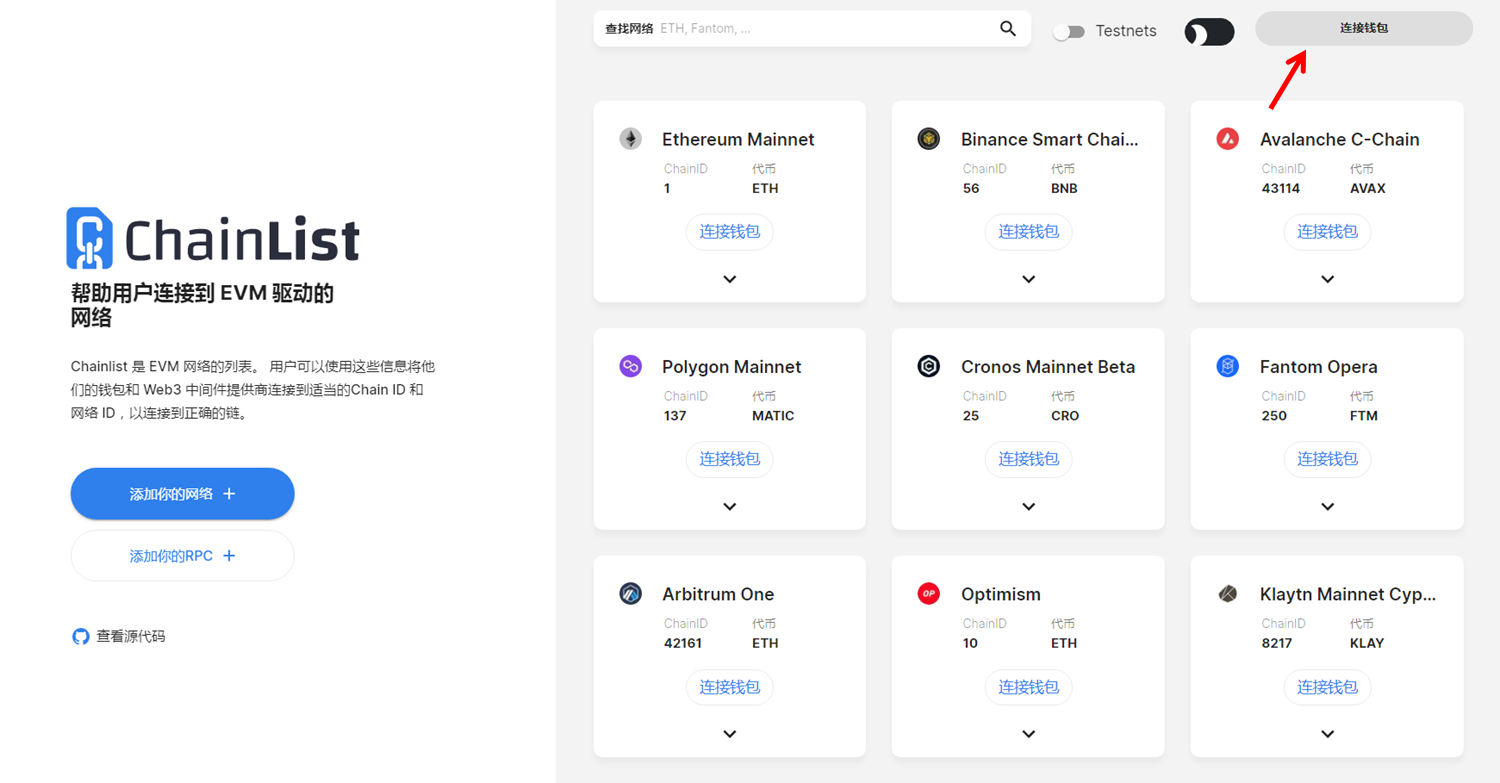
Task: Click the Optimism logo icon
Action: [x=929, y=594]
